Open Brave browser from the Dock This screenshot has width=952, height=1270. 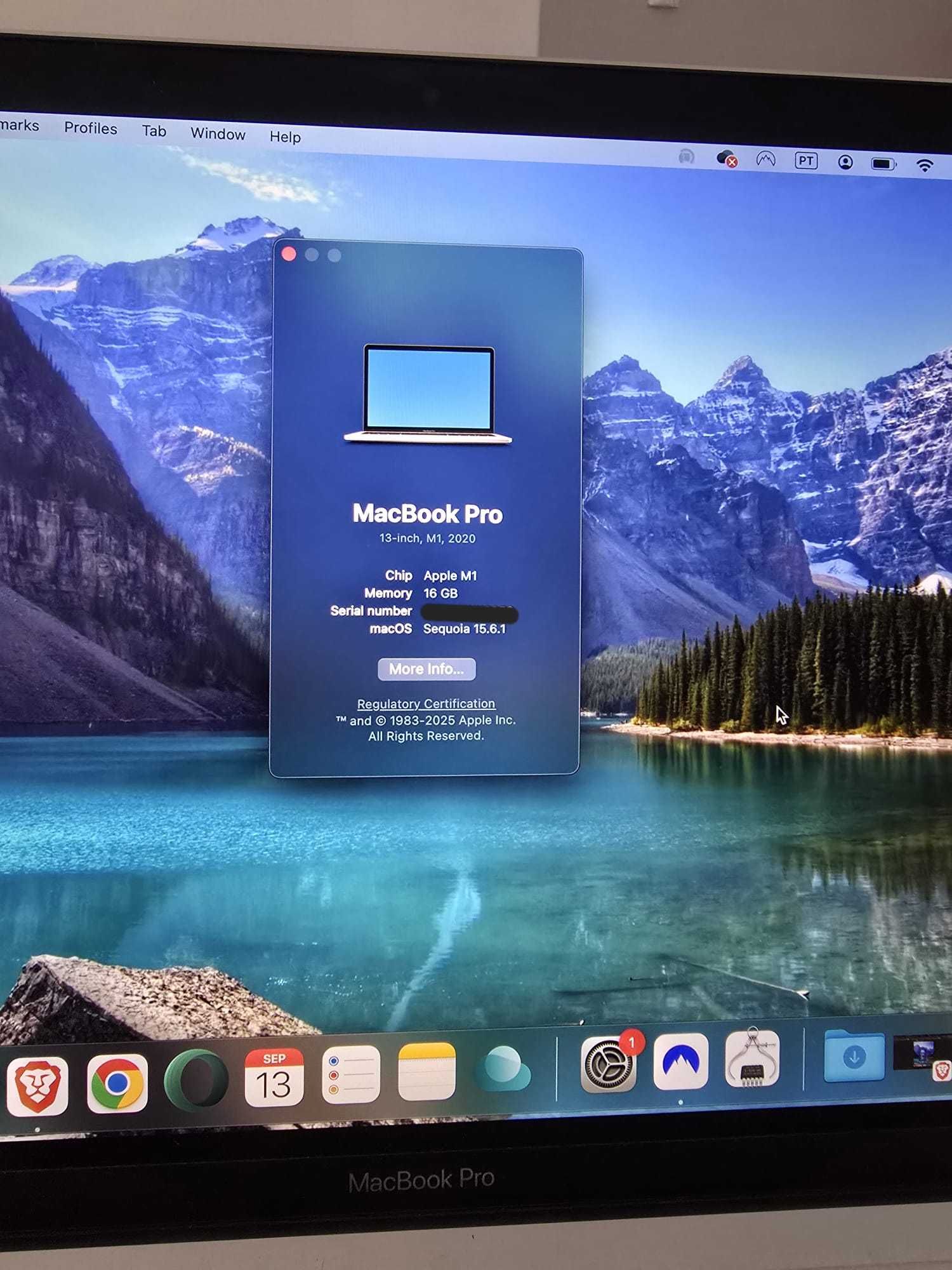click(37, 1086)
